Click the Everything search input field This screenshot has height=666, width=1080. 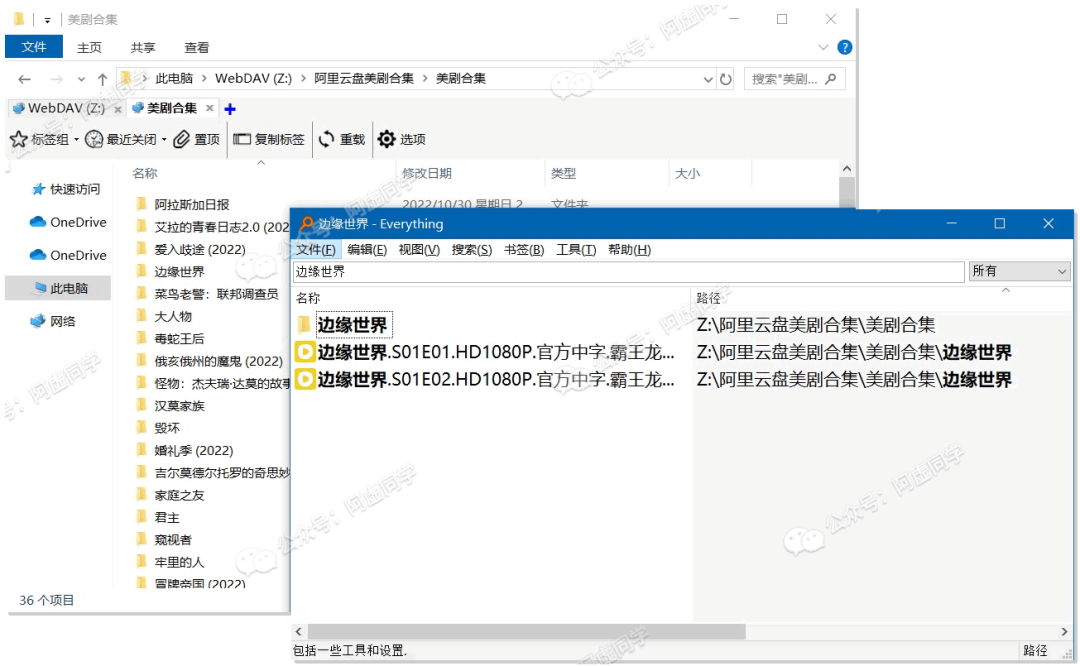pos(628,271)
